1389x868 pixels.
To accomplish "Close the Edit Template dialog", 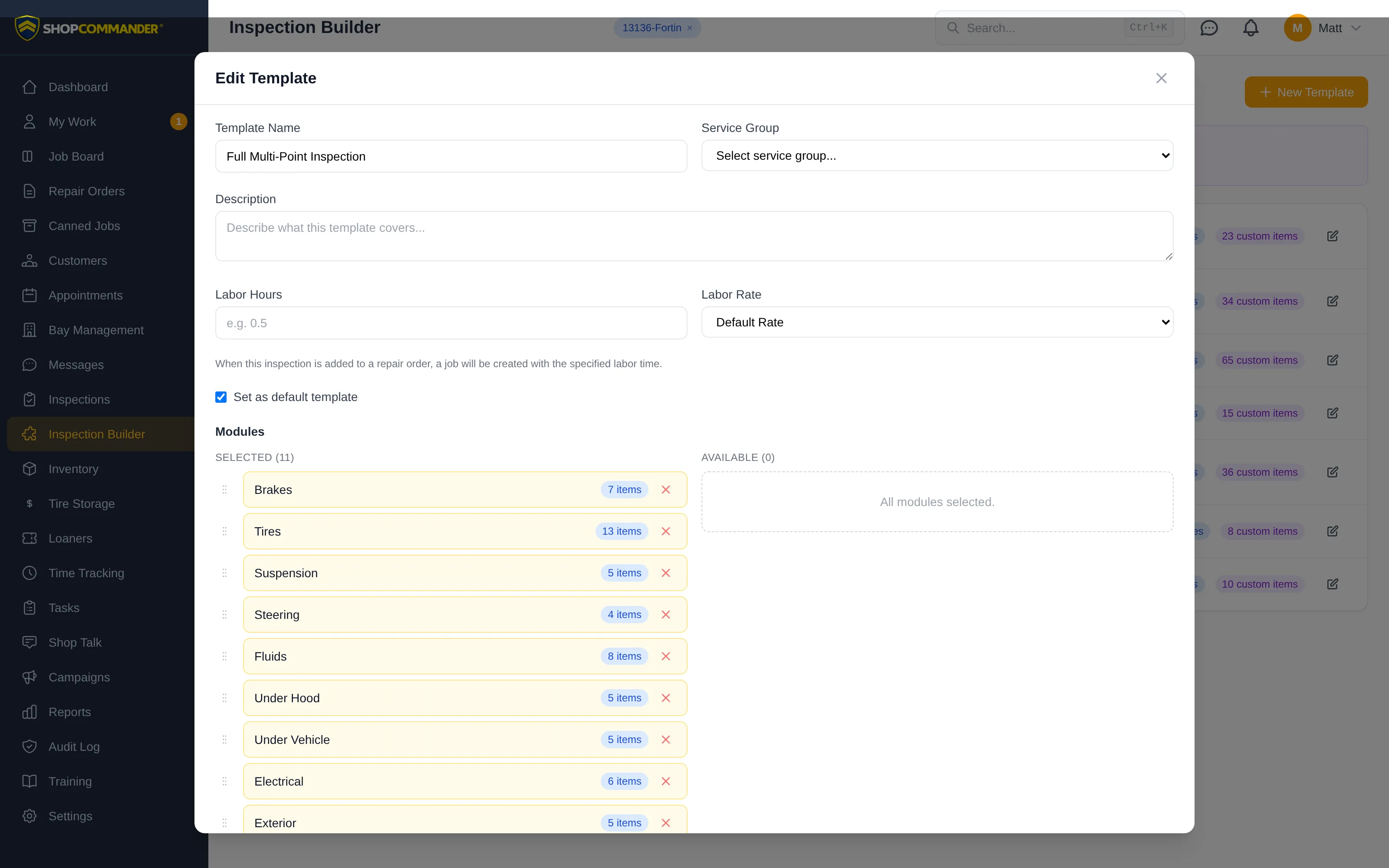I will coord(1161,78).
